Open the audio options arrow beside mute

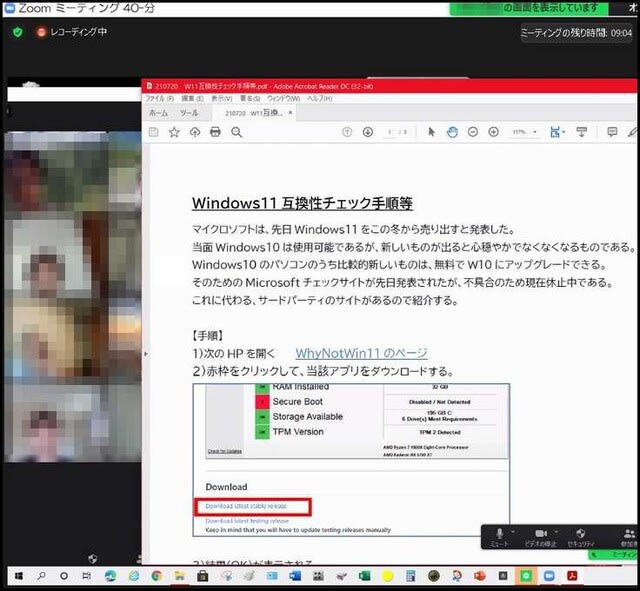[513, 531]
